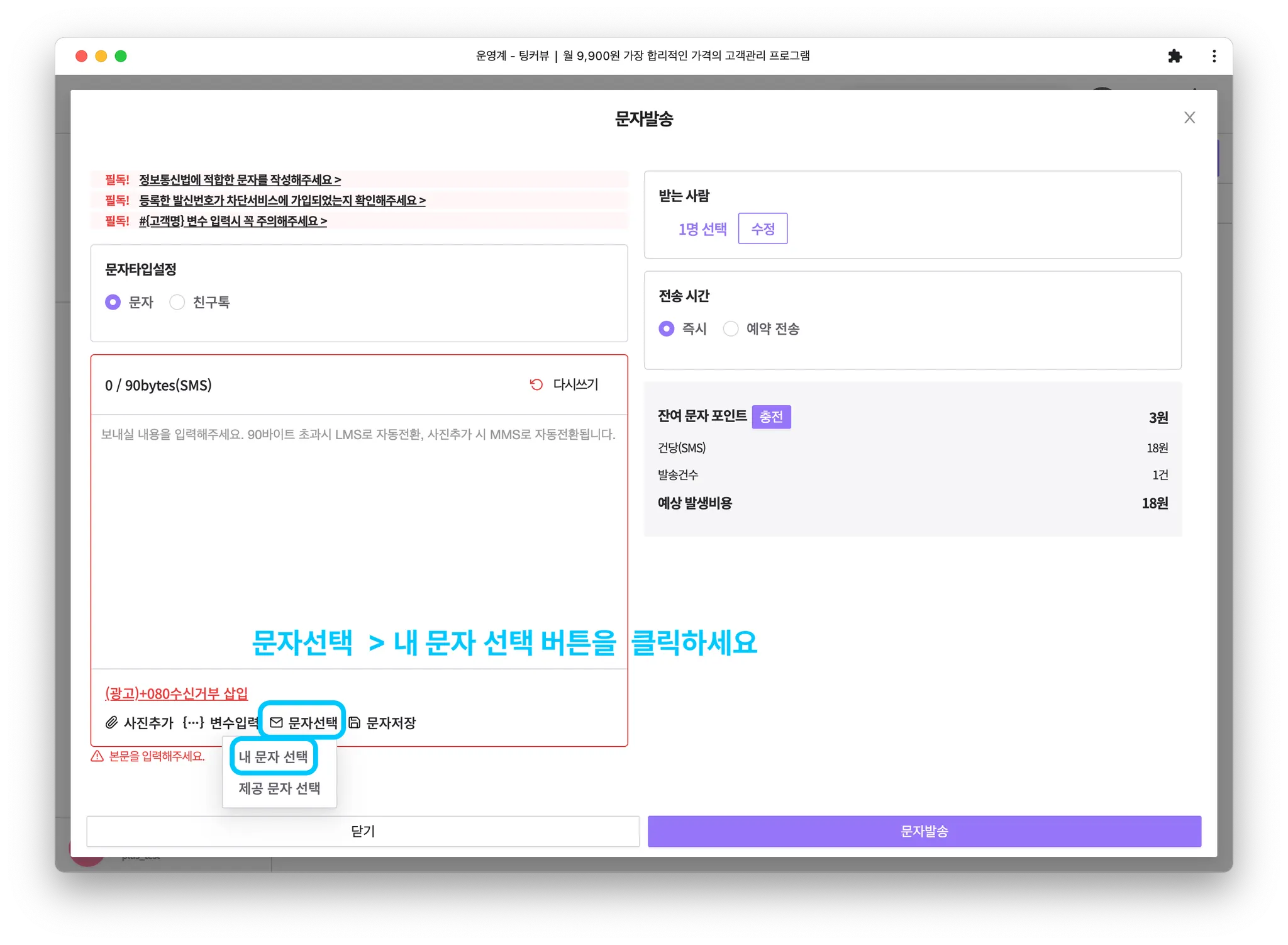
Task: Select the 예약 전송 radio option
Action: [731, 328]
